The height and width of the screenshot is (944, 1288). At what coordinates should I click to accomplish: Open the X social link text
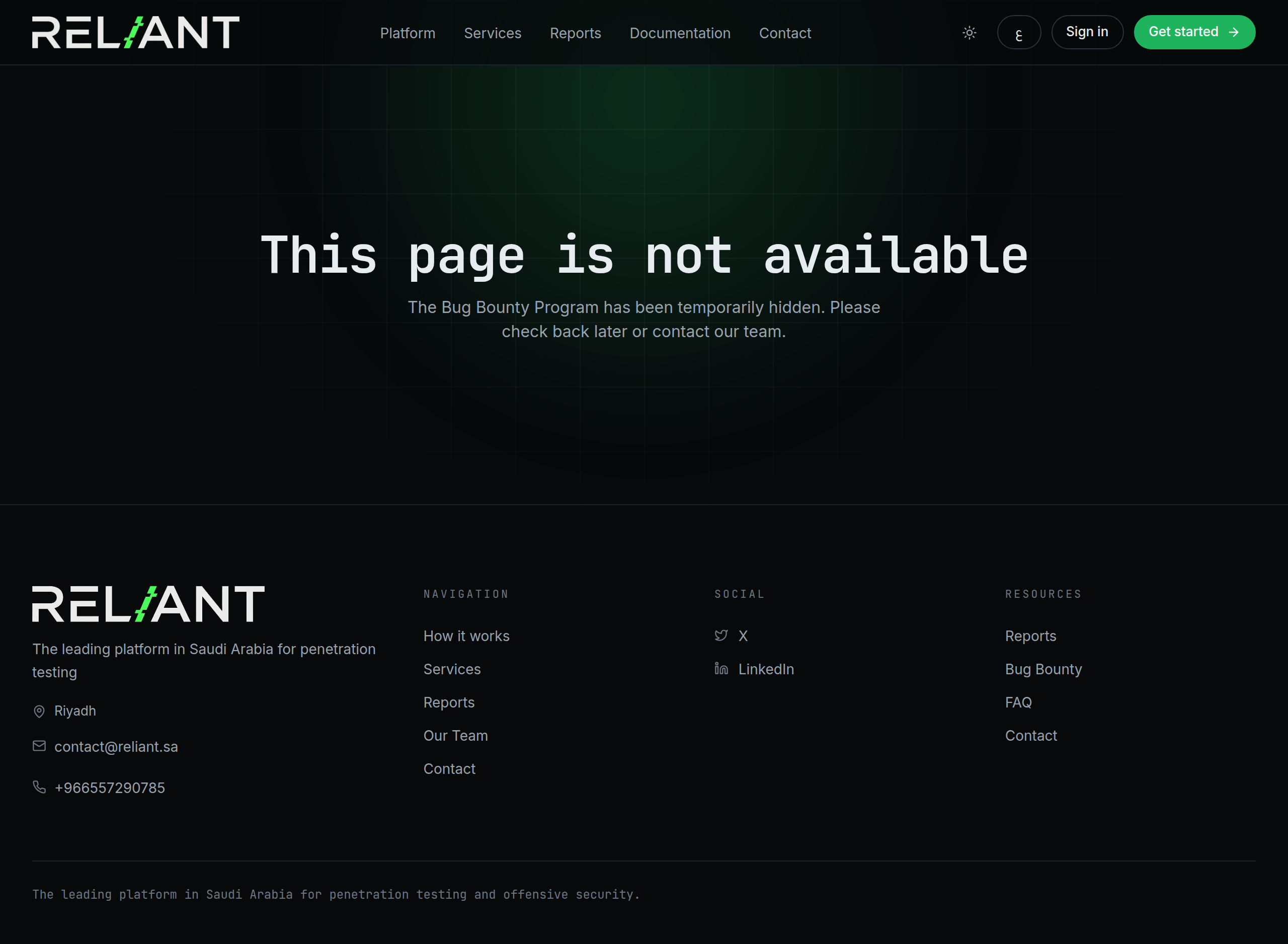coord(743,636)
